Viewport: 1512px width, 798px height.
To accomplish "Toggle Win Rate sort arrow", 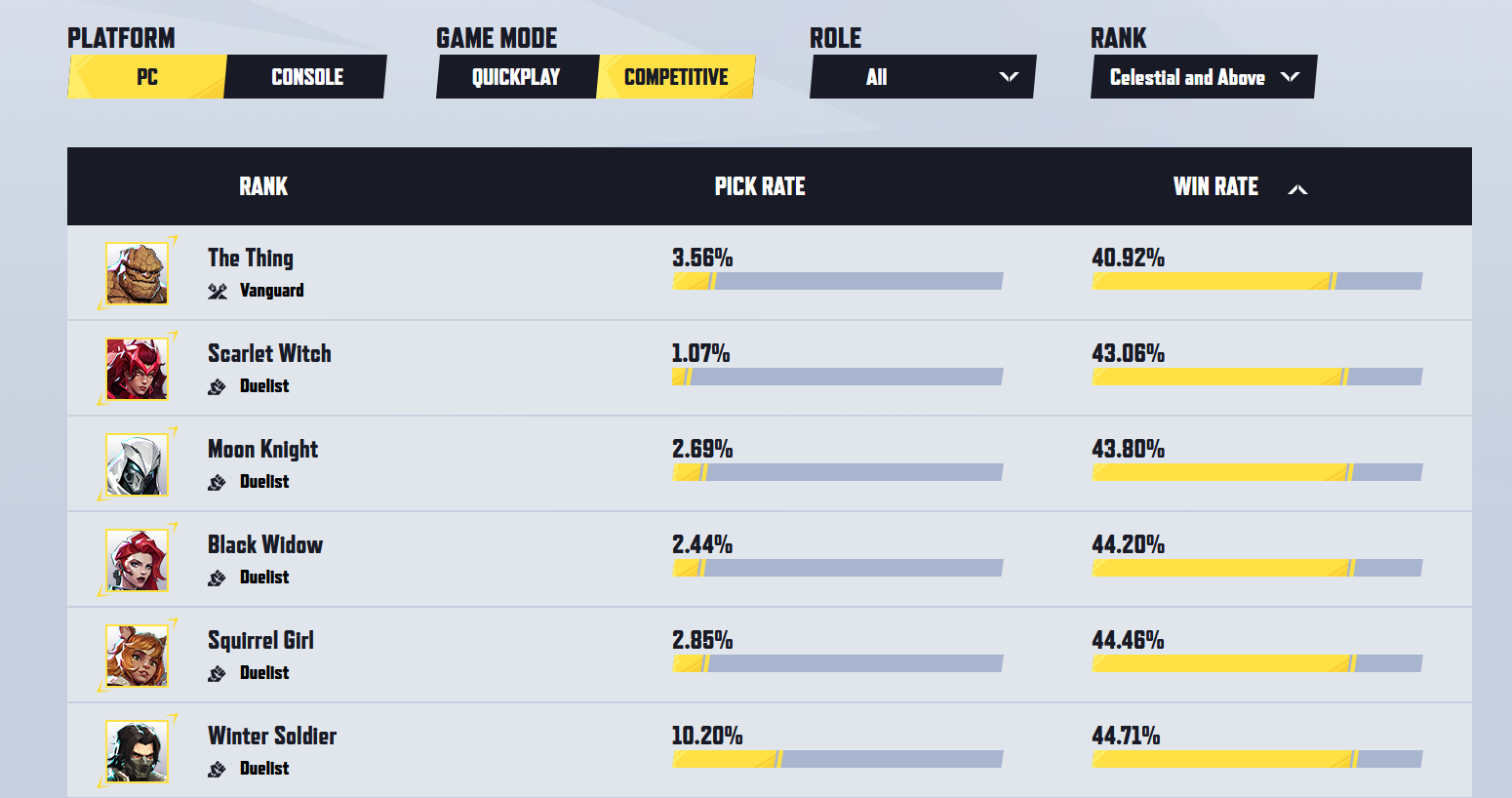I will [1297, 189].
